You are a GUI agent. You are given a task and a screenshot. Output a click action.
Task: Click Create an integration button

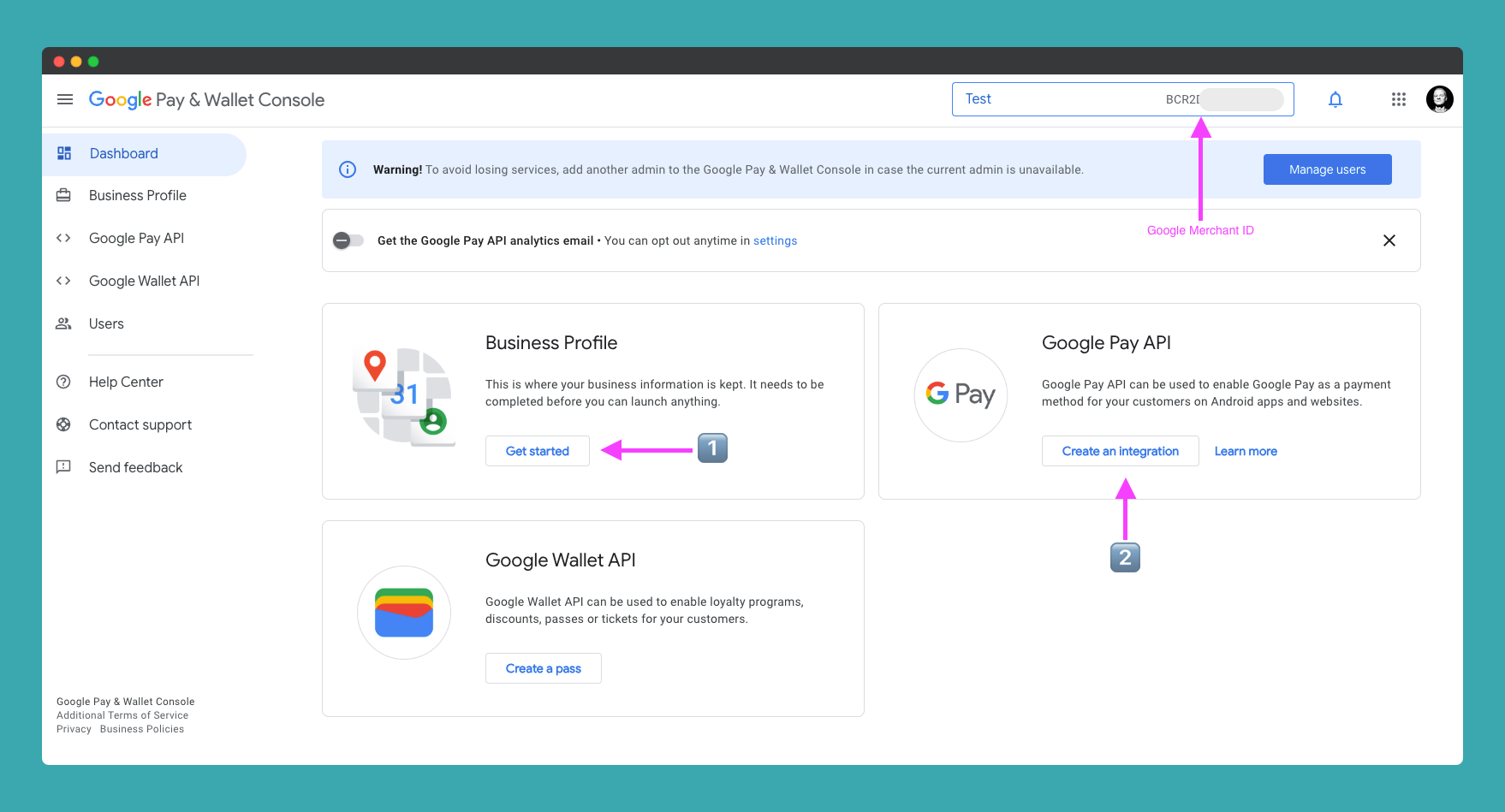(1120, 451)
